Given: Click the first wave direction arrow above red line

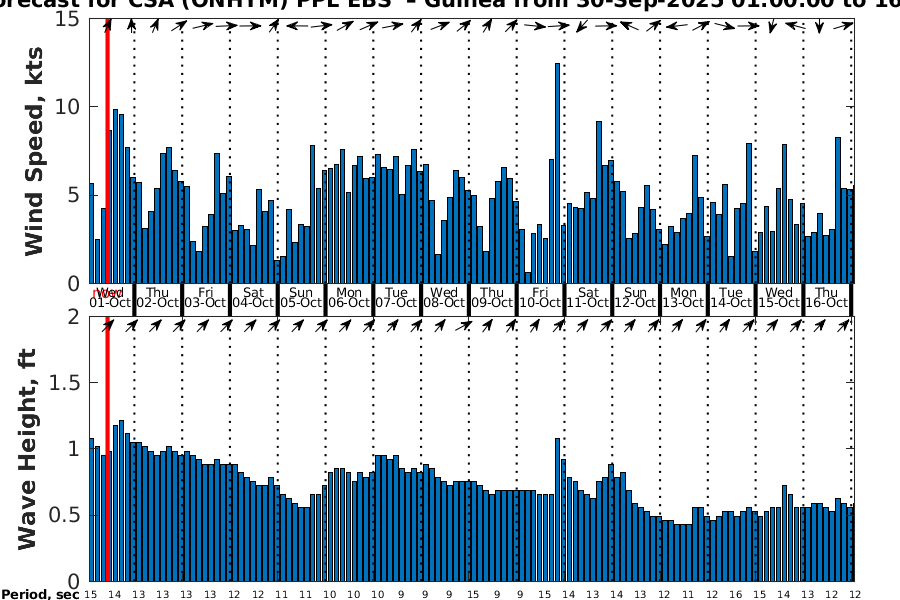Looking at the screenshot, I should point(109,325).
